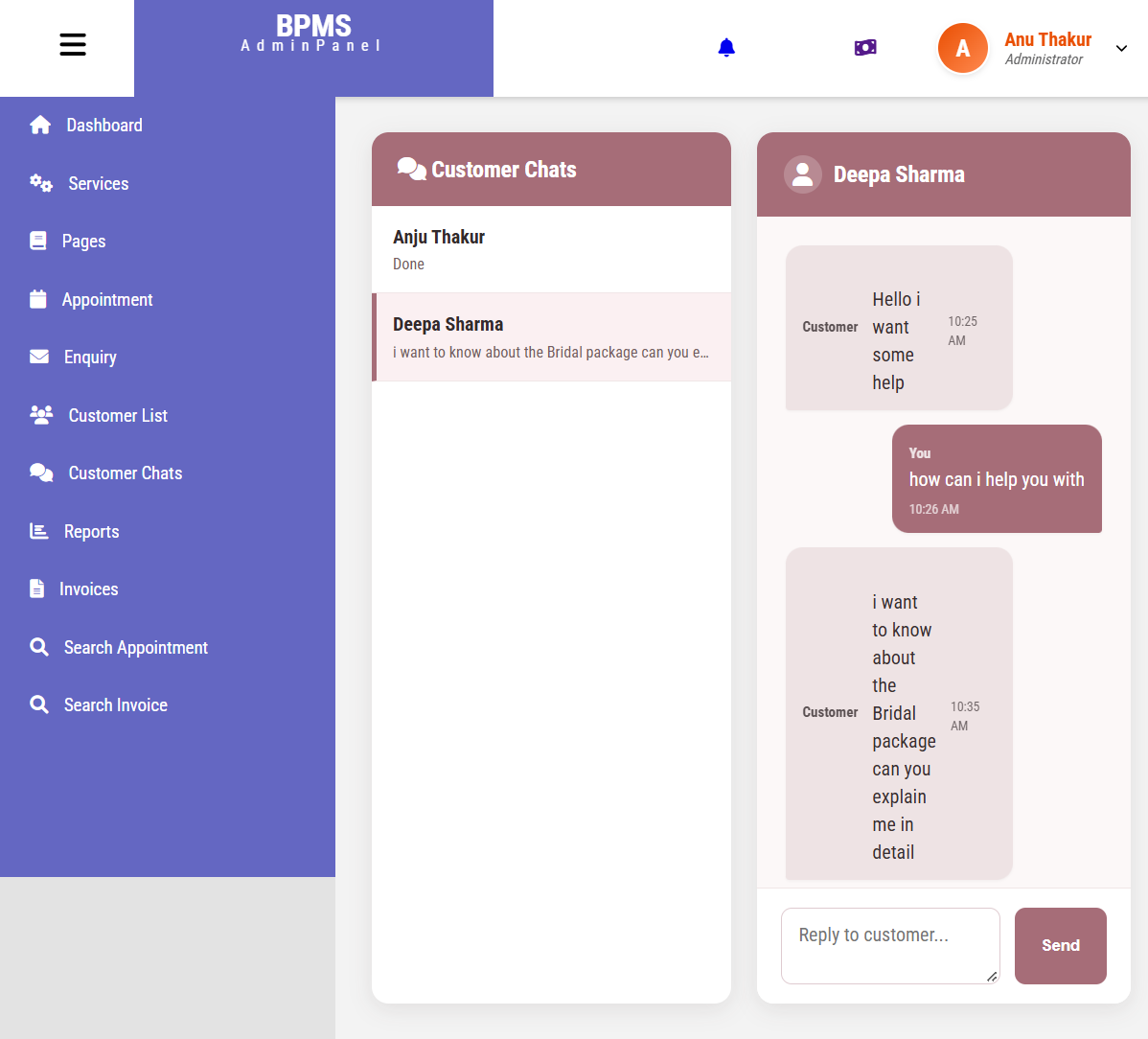Click the 'You' label in sent message
The image size is (1148, 1039).
920,453
